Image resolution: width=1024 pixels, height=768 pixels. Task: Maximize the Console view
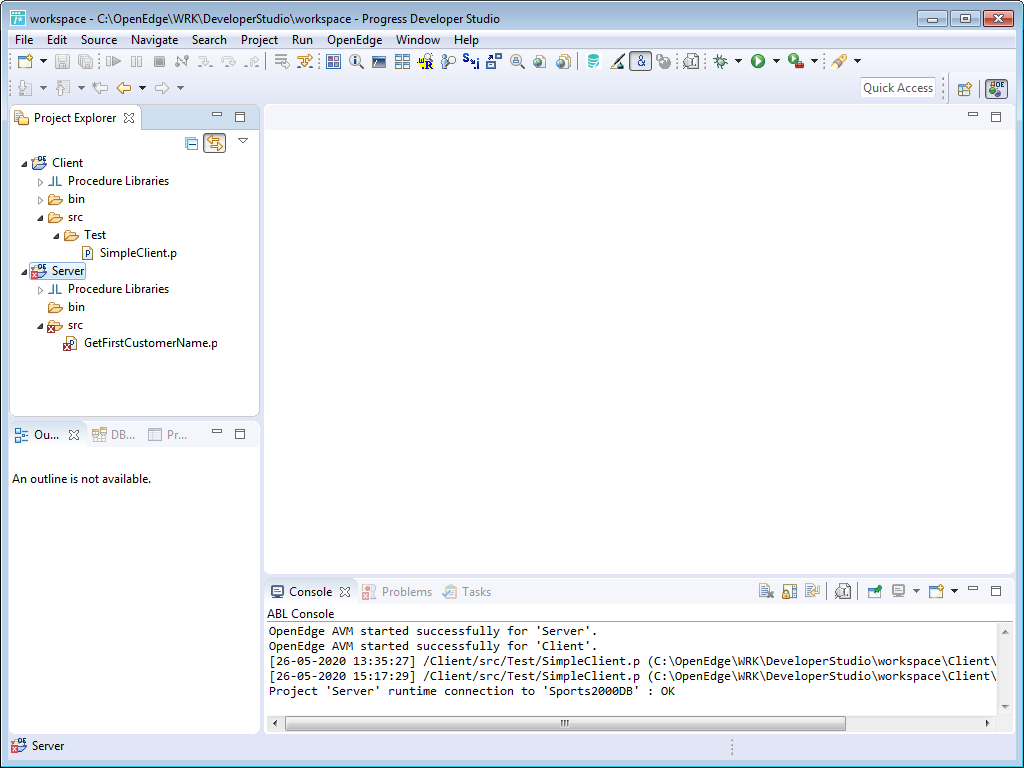(x=996, y=591)
